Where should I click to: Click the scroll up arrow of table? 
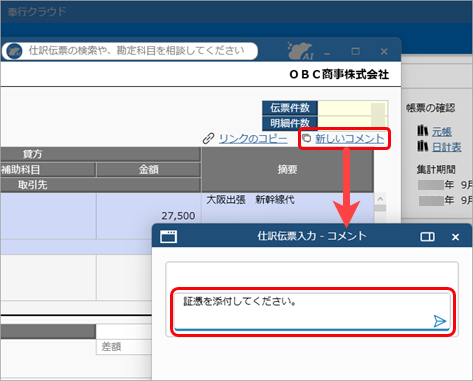pyautogui.click(x=380, y=199)
